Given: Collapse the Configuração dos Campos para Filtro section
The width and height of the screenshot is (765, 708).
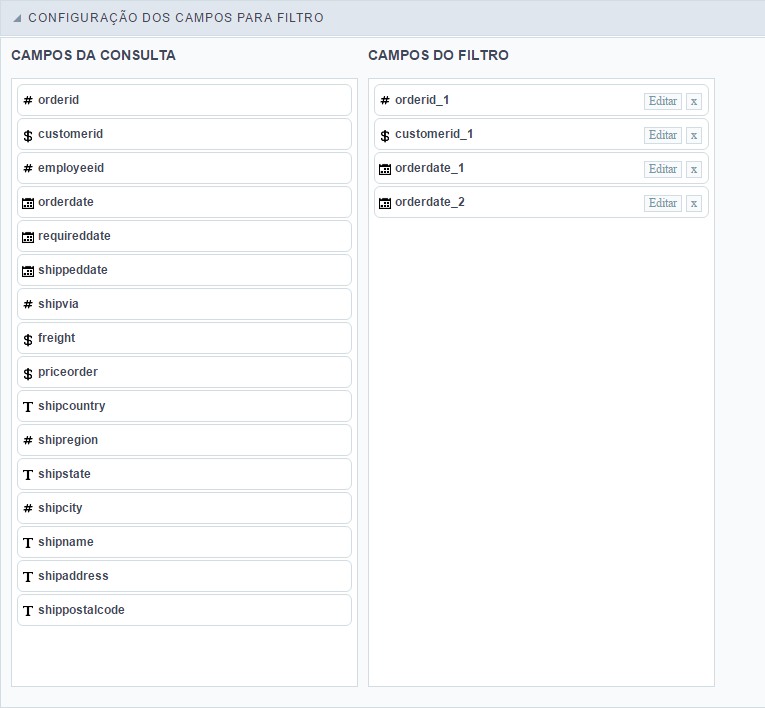Looking at the screenshot, I should pos(17,19).
